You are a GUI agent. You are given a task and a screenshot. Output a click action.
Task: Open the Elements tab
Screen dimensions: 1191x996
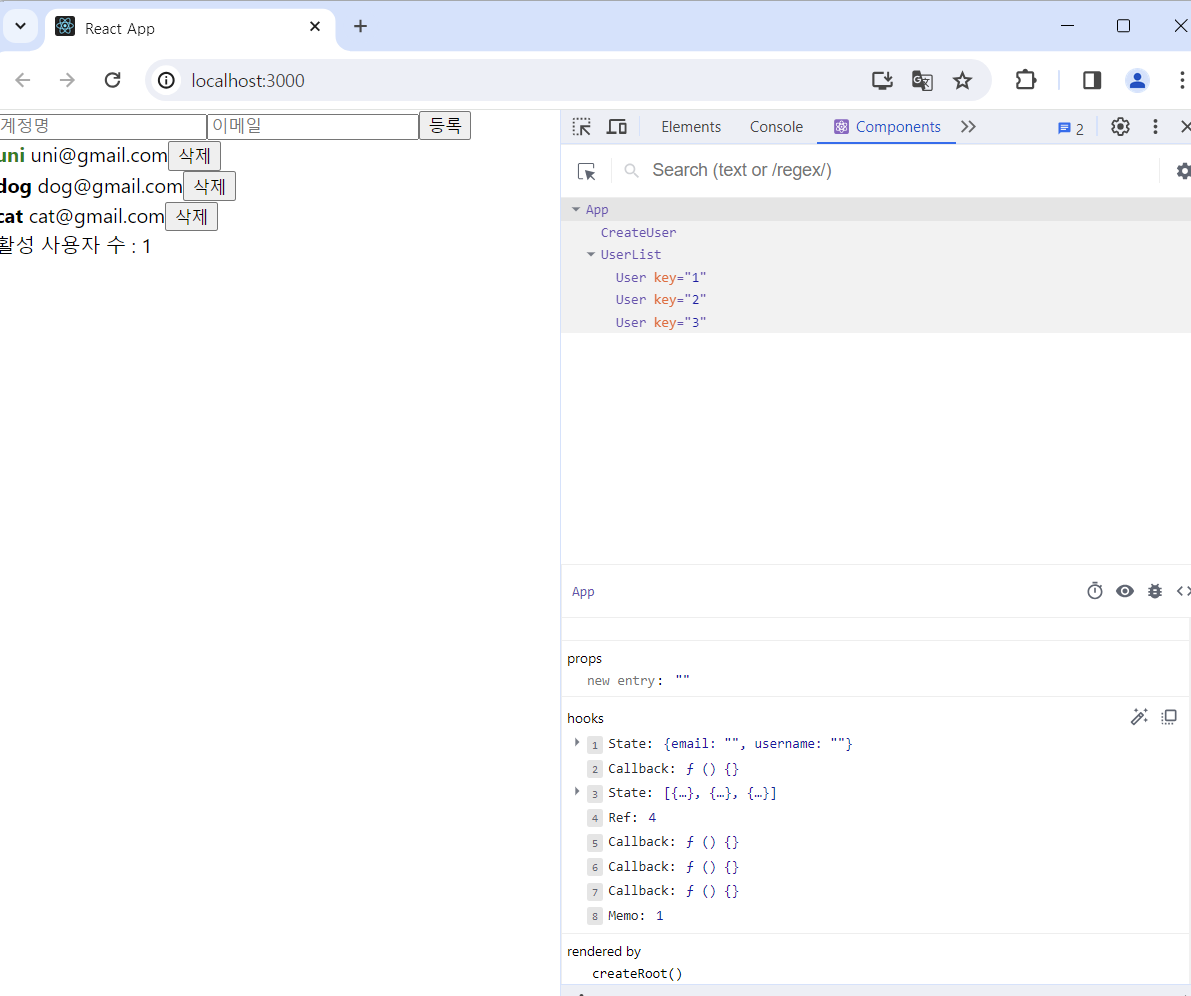coord(691,126)
